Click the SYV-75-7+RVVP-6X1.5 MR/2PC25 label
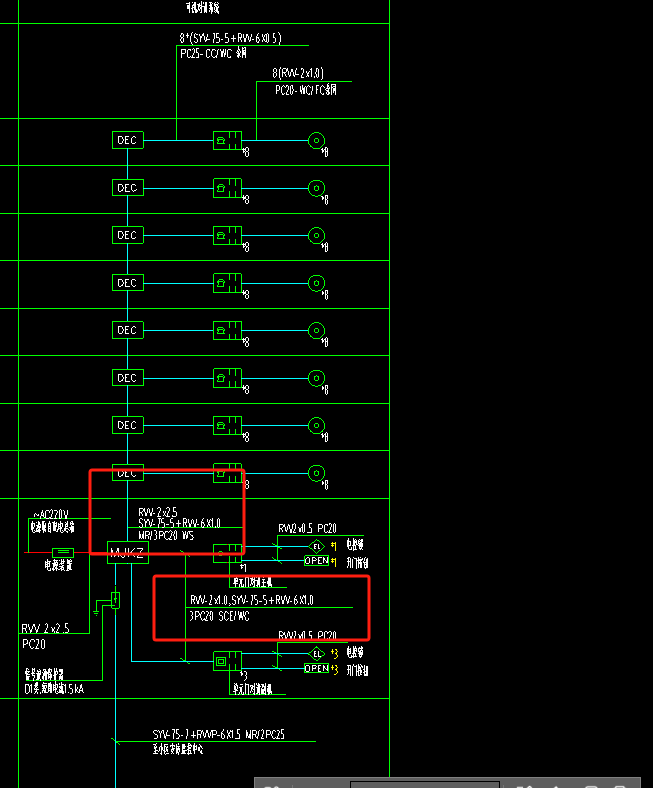The width and height of the screenshot is (653, 788). (x=219, y=735)
